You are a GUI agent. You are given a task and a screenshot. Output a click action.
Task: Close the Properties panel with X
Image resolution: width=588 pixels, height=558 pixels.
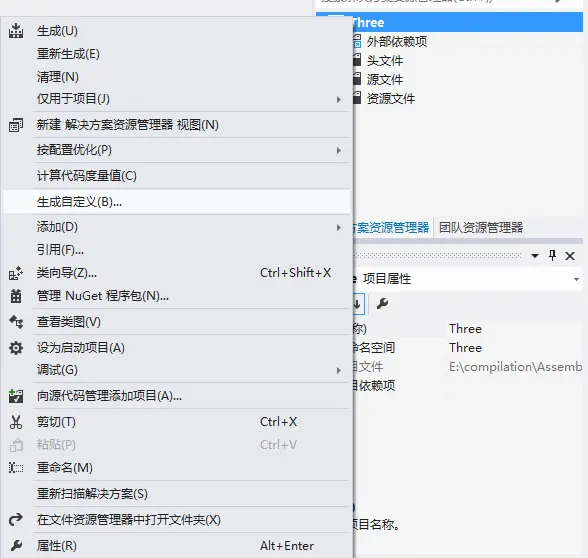tap(570, 256)
